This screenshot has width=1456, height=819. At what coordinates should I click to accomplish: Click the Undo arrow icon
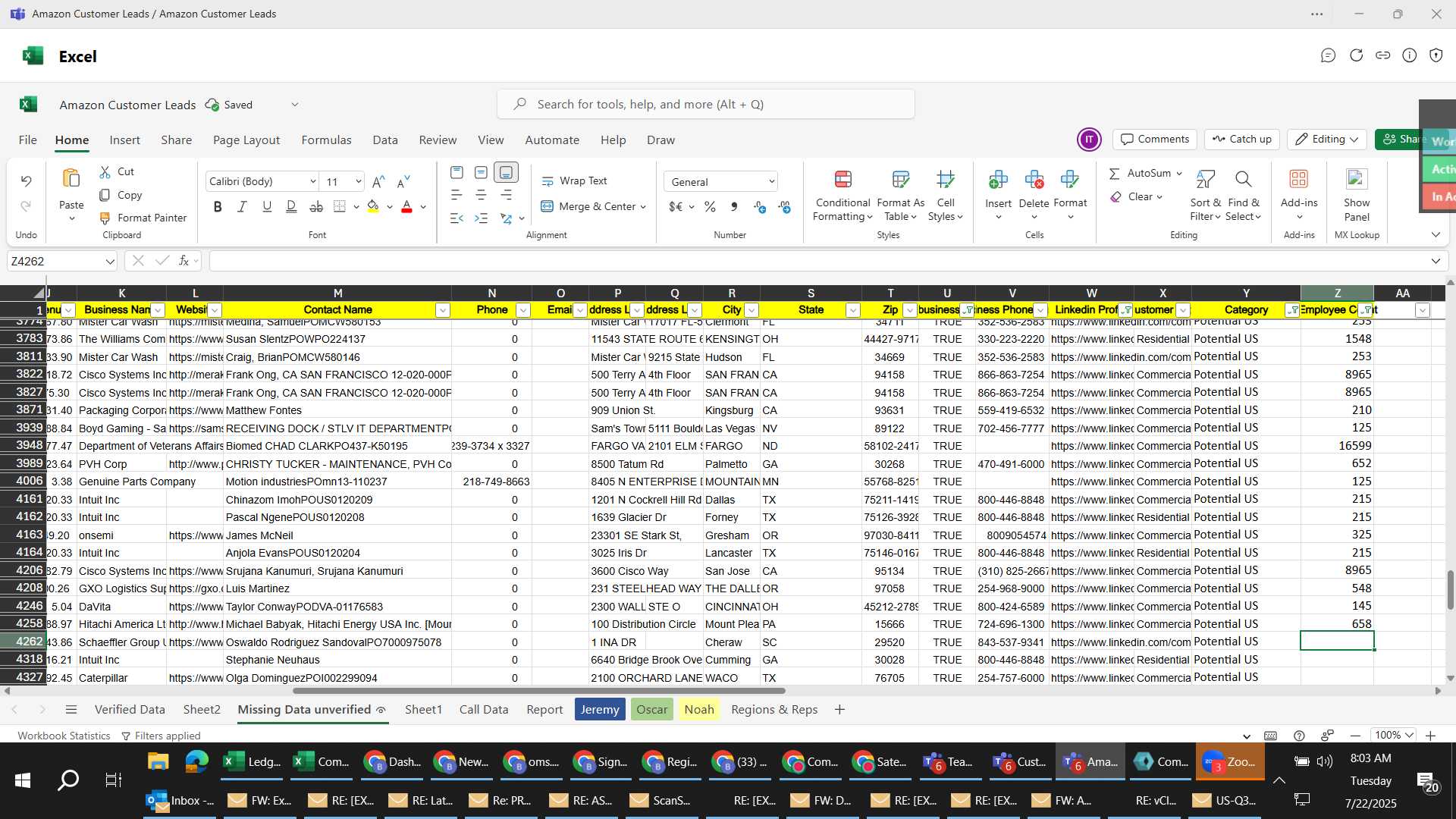tap(27, 180)
